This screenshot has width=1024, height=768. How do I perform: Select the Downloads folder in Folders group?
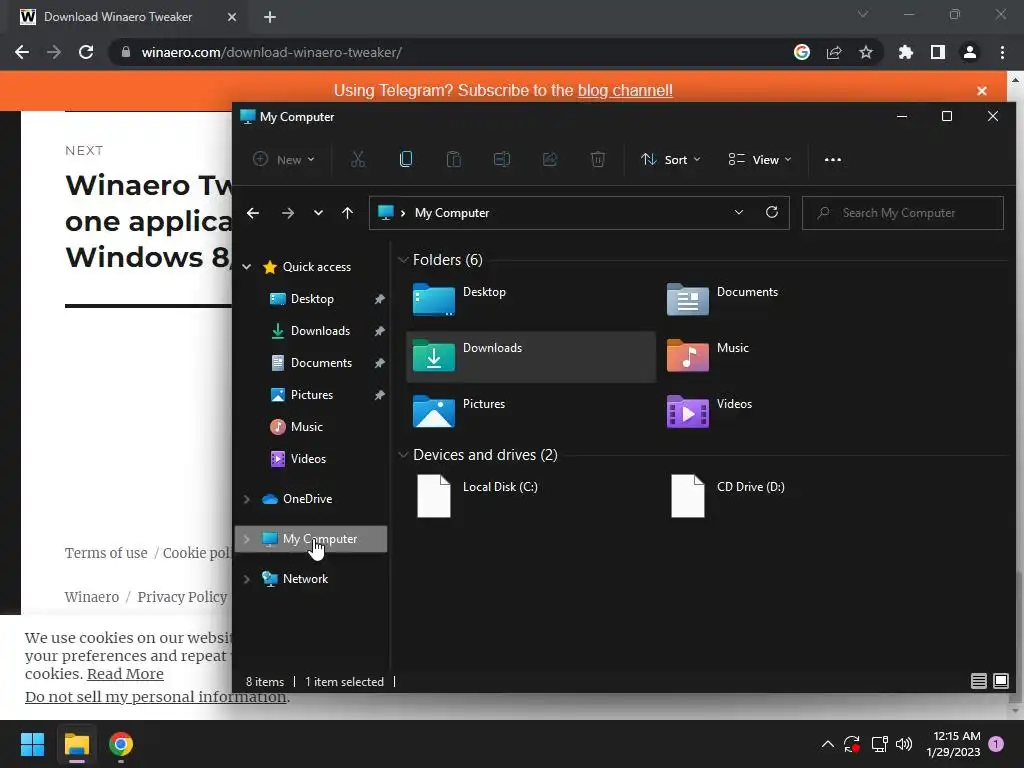tap(531, 357)
